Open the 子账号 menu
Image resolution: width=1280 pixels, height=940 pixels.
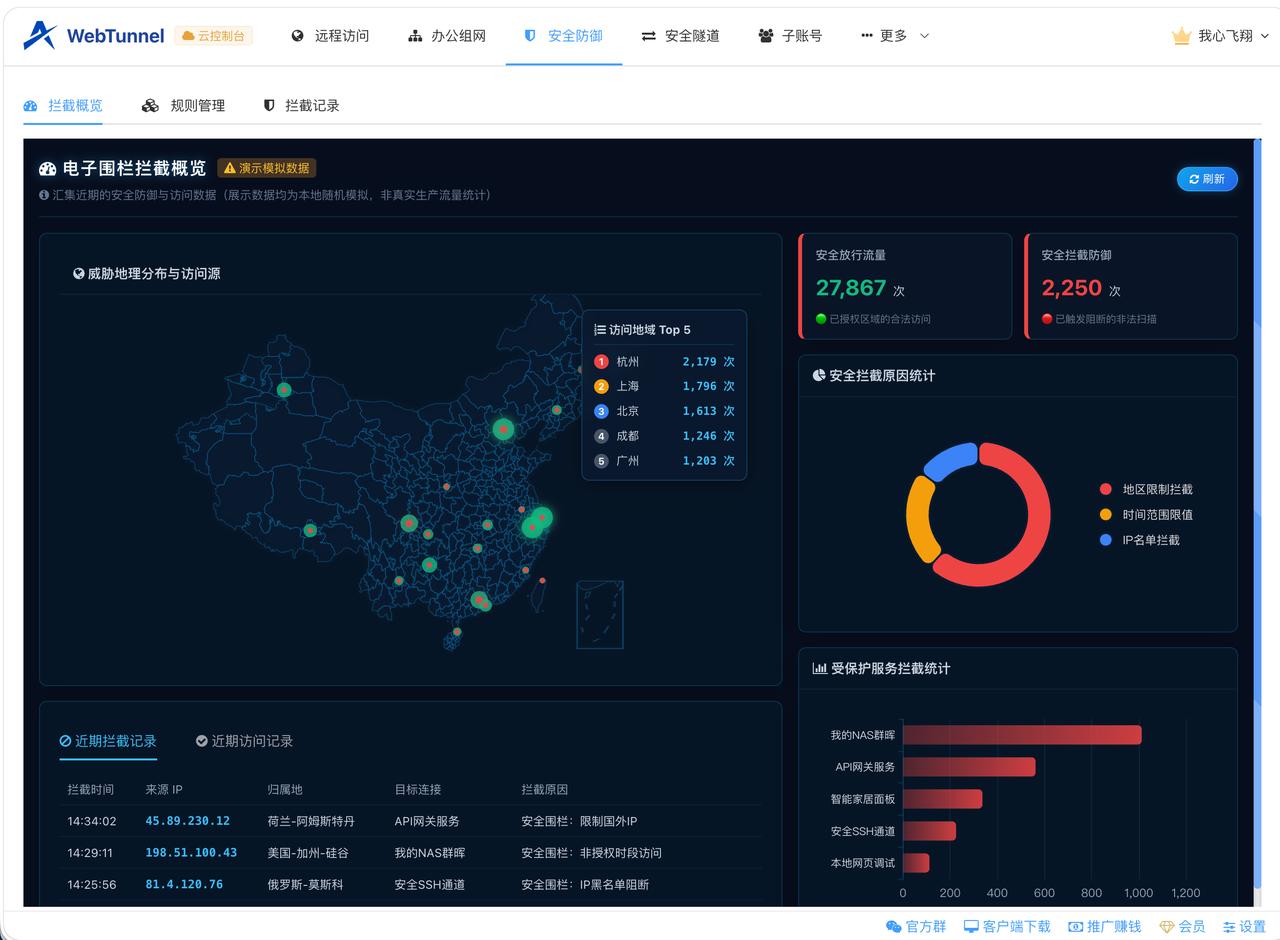(790, 36)
